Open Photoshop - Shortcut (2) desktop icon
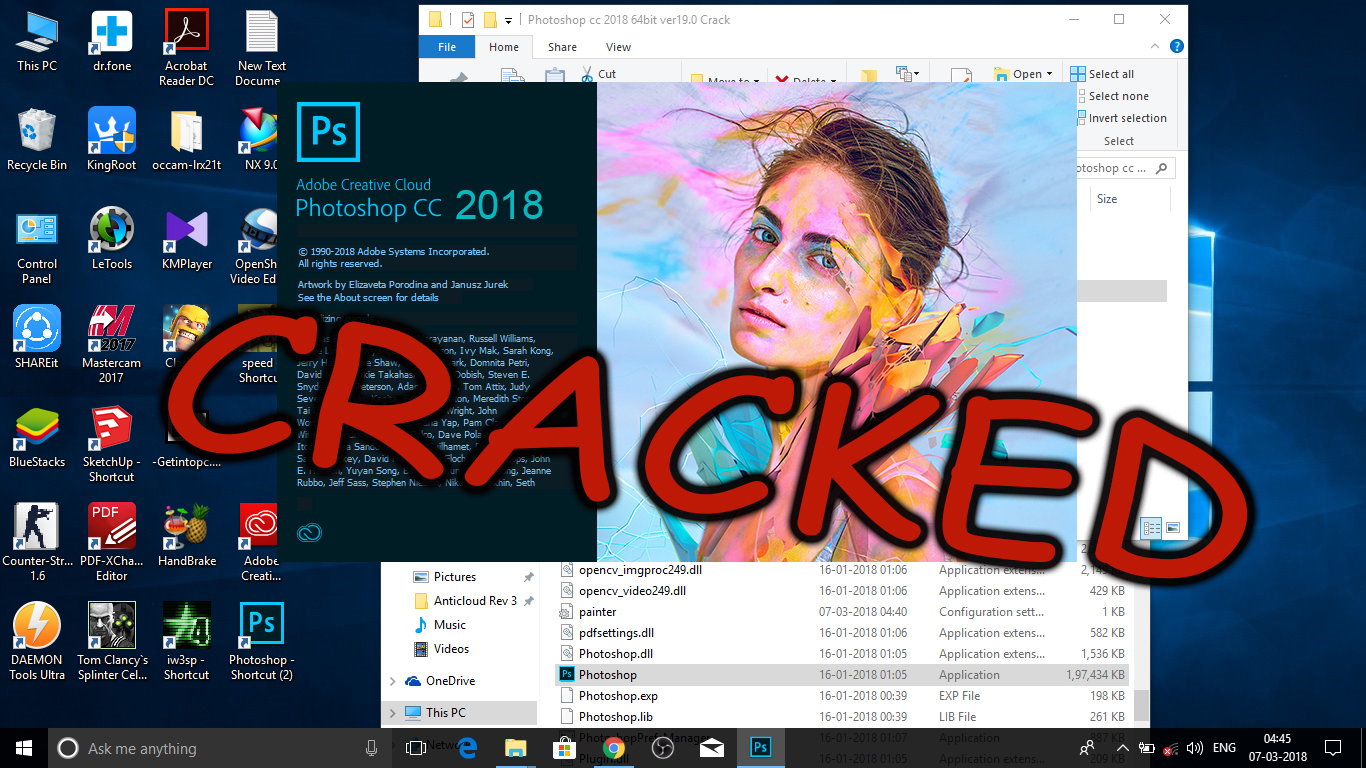The width and height of the screenshot is (1366, 768). [x=260, y=642]
